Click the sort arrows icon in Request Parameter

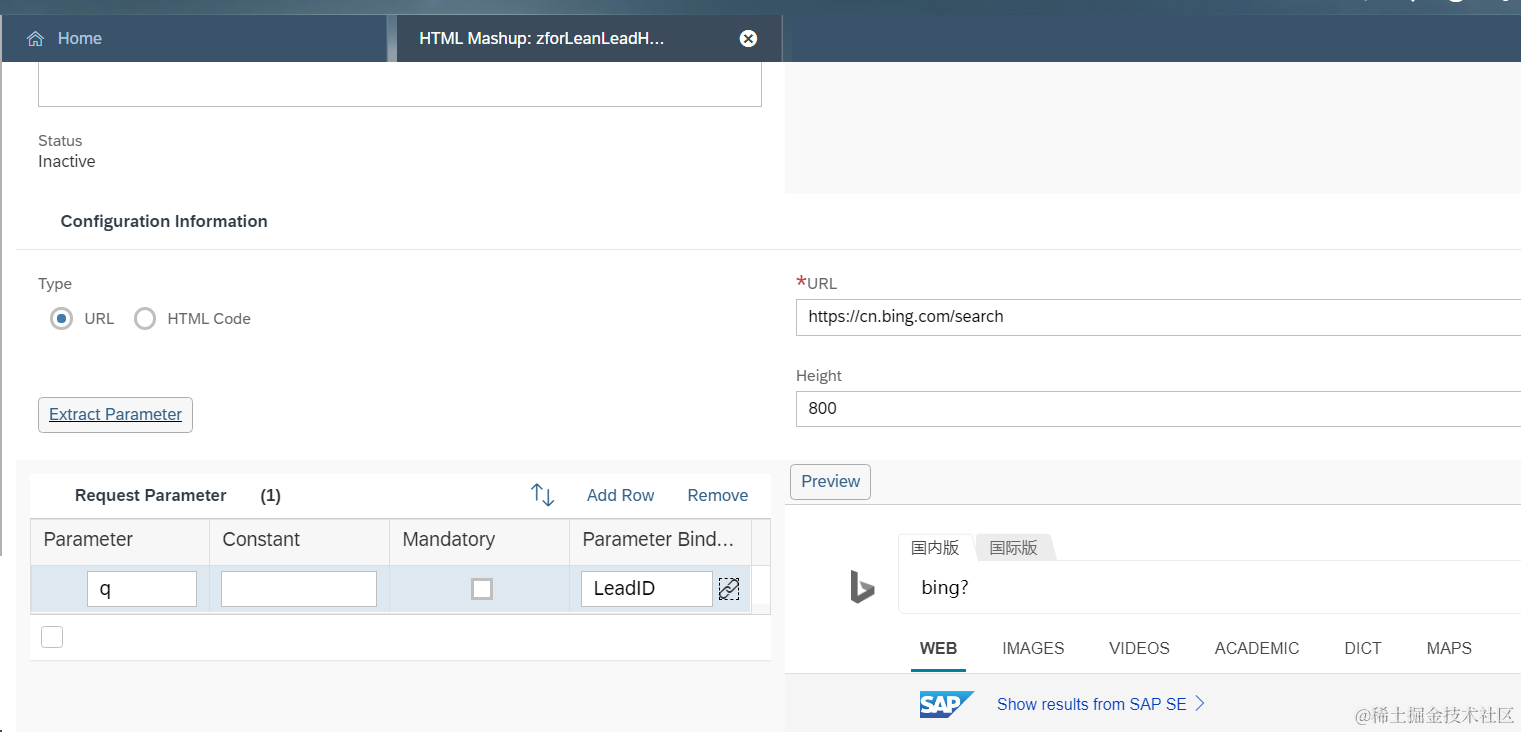pyautogui.click(x=542, y=495)
